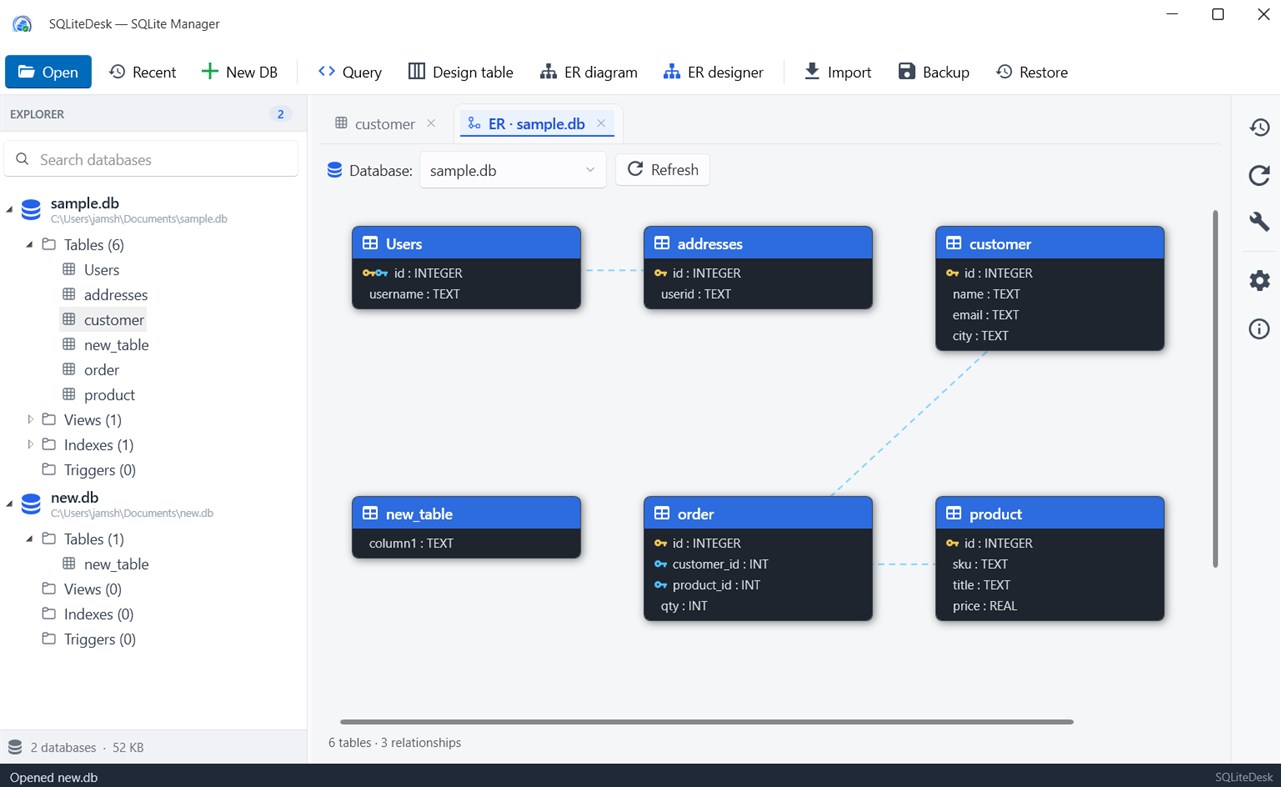The height and width of the screenshot is (787, 1281).
Task: Collapse the new.db database node
Action: point(10,503)
